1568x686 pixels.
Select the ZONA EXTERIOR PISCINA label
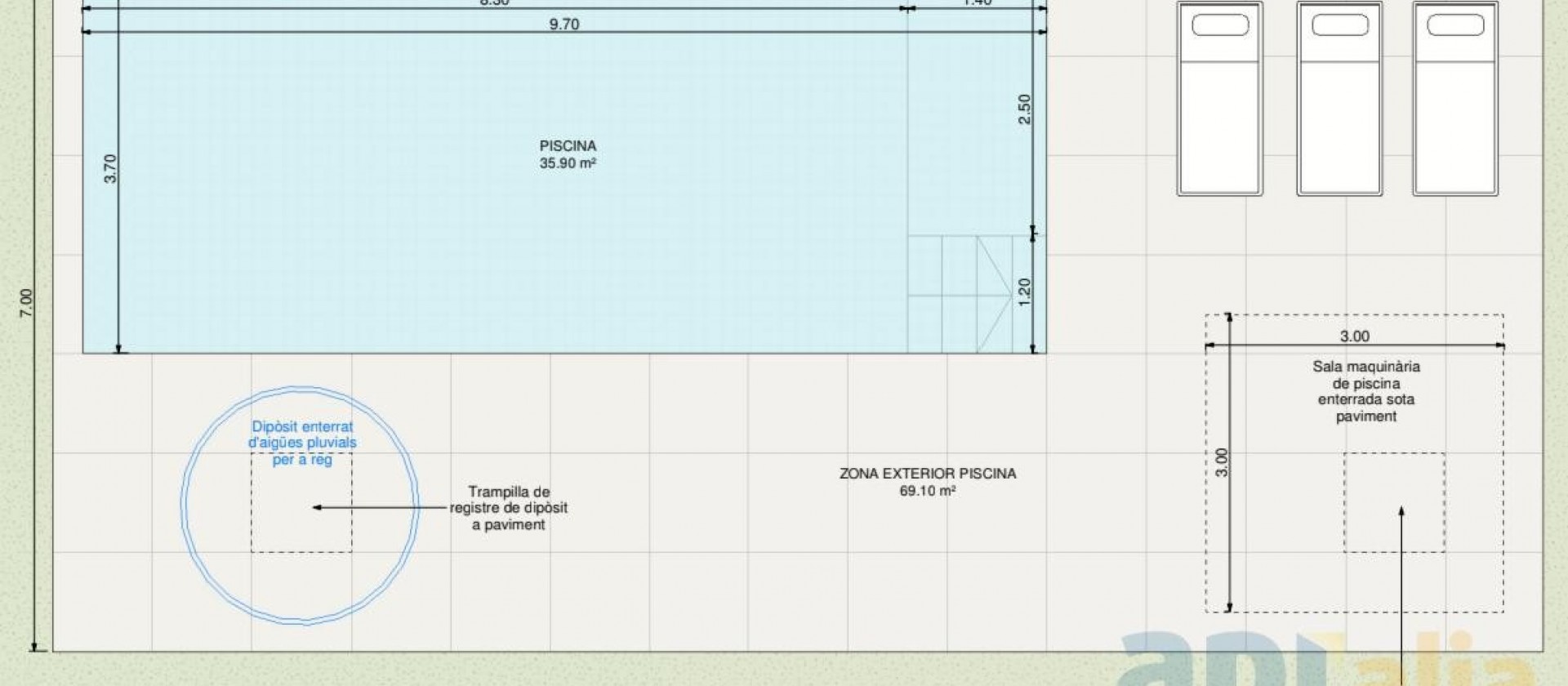click(928, 474)
